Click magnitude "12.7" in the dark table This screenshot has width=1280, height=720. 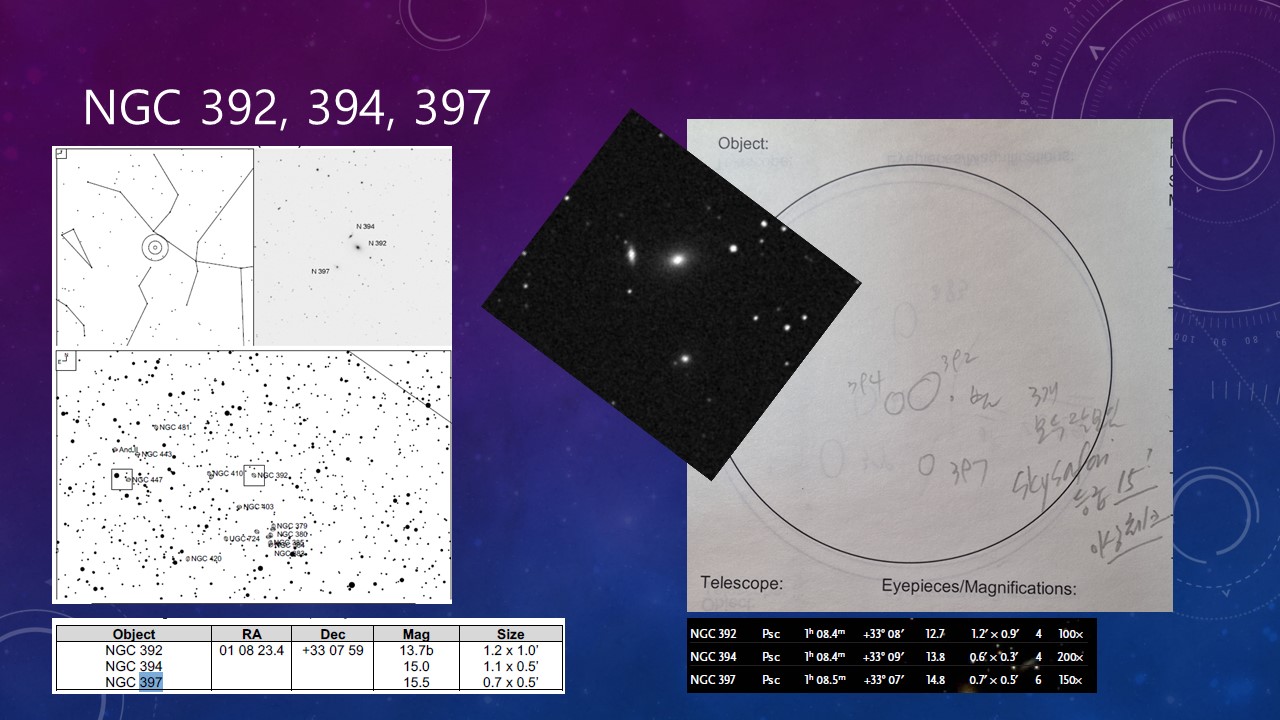tap(935, 634)
